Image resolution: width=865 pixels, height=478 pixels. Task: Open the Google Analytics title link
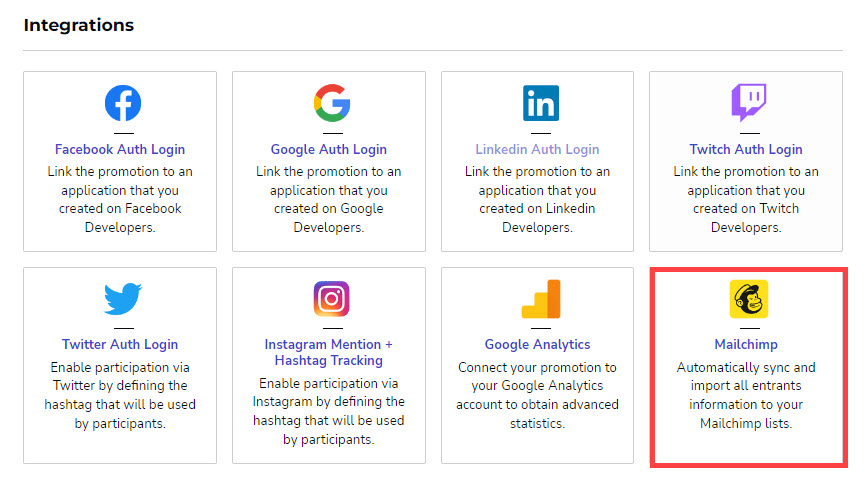coord(538,345)
